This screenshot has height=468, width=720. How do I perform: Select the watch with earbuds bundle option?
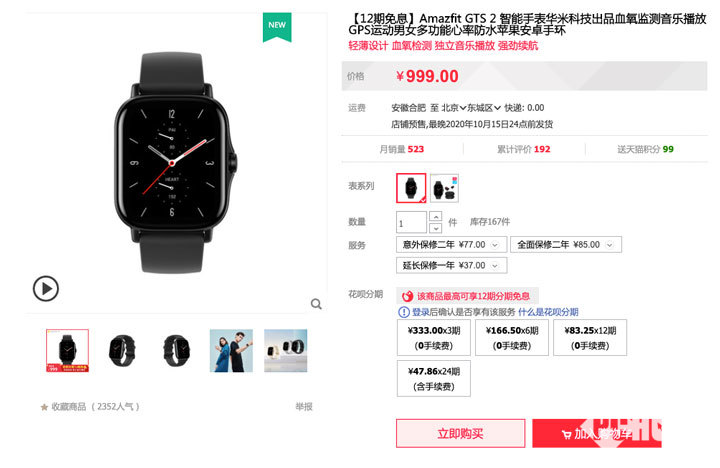(444, 188)
